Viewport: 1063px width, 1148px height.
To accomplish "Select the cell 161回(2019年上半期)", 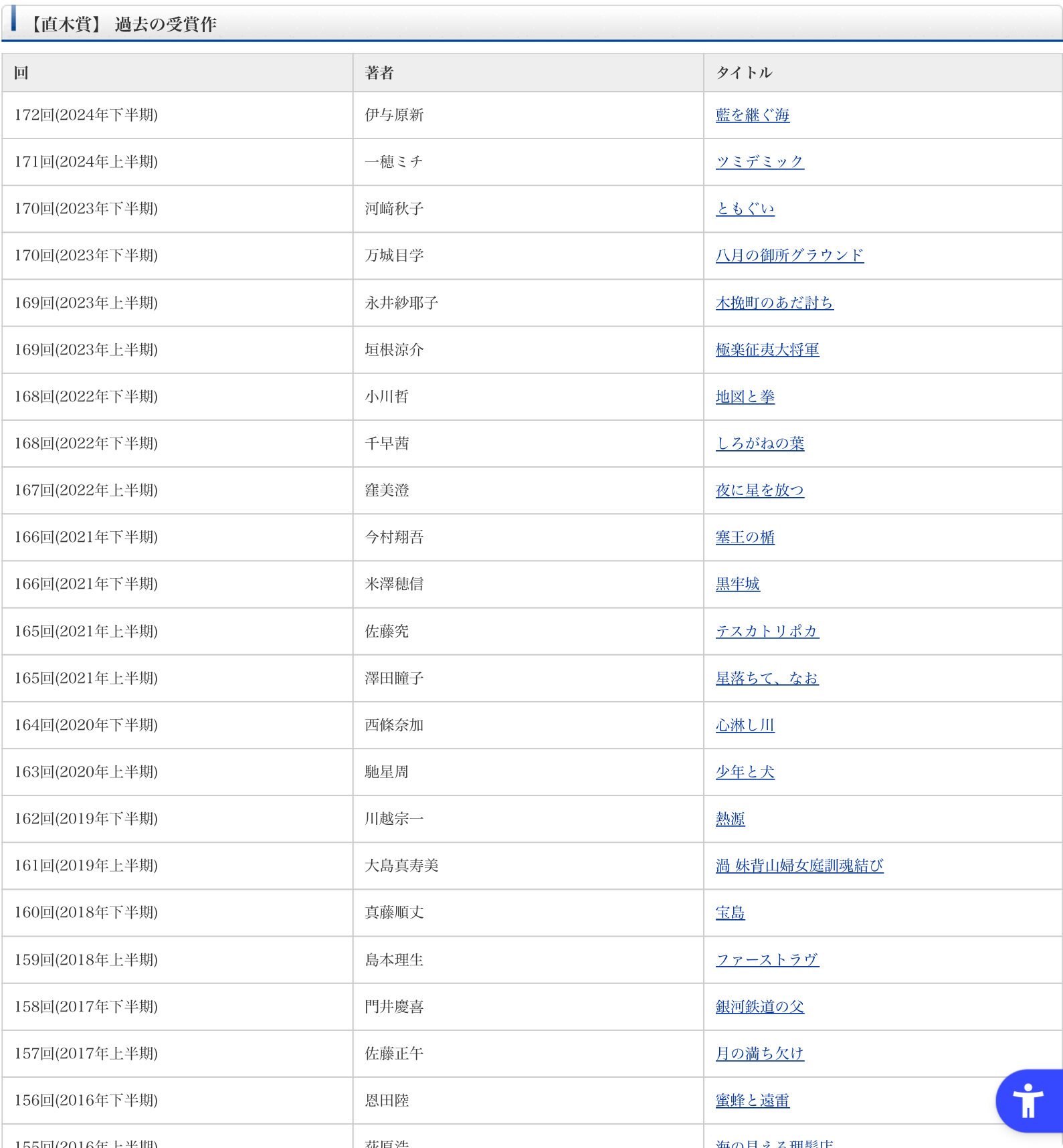I will 177,866.
